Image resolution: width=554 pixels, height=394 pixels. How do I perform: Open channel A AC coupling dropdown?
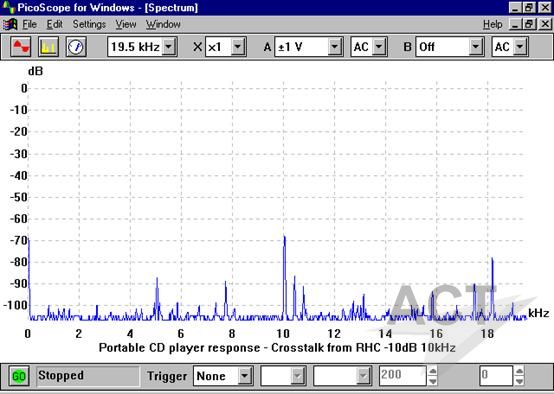(x=379, y=47)
